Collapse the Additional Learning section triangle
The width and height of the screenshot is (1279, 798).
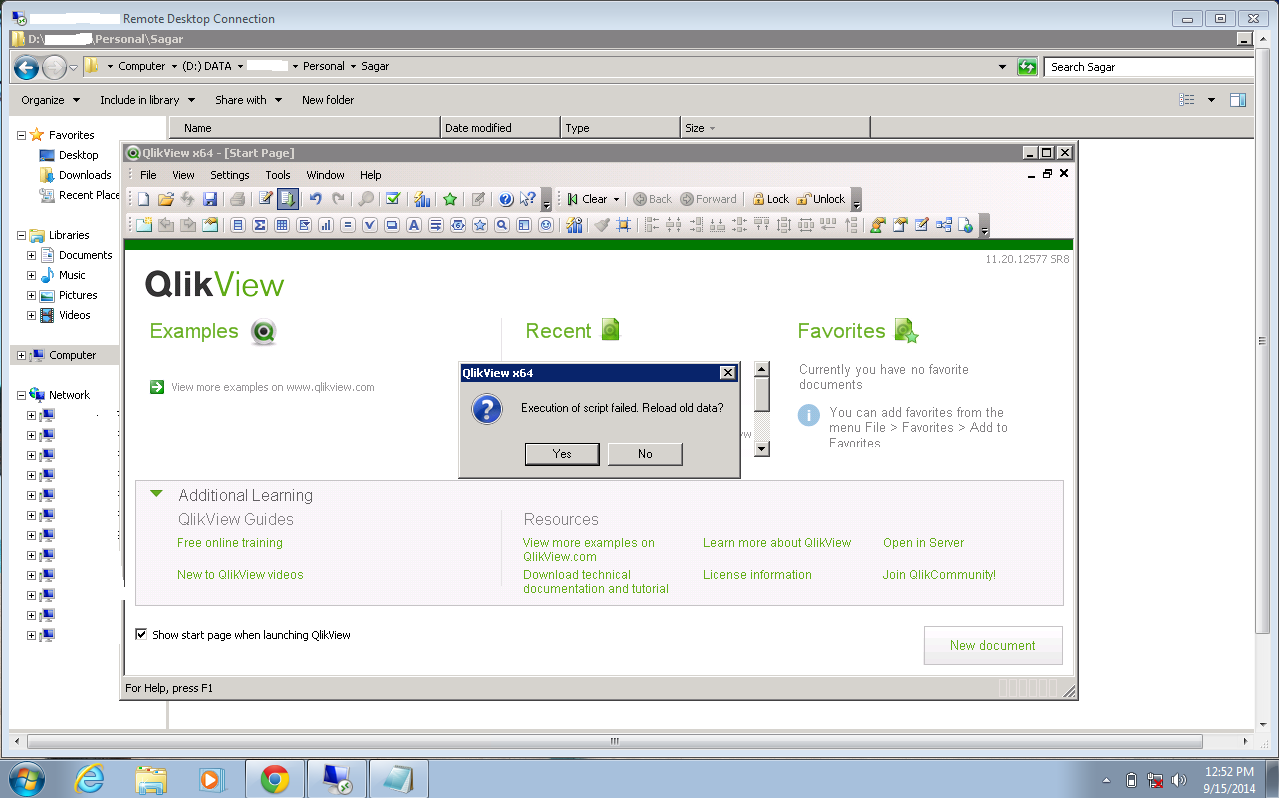pos(156,494)
